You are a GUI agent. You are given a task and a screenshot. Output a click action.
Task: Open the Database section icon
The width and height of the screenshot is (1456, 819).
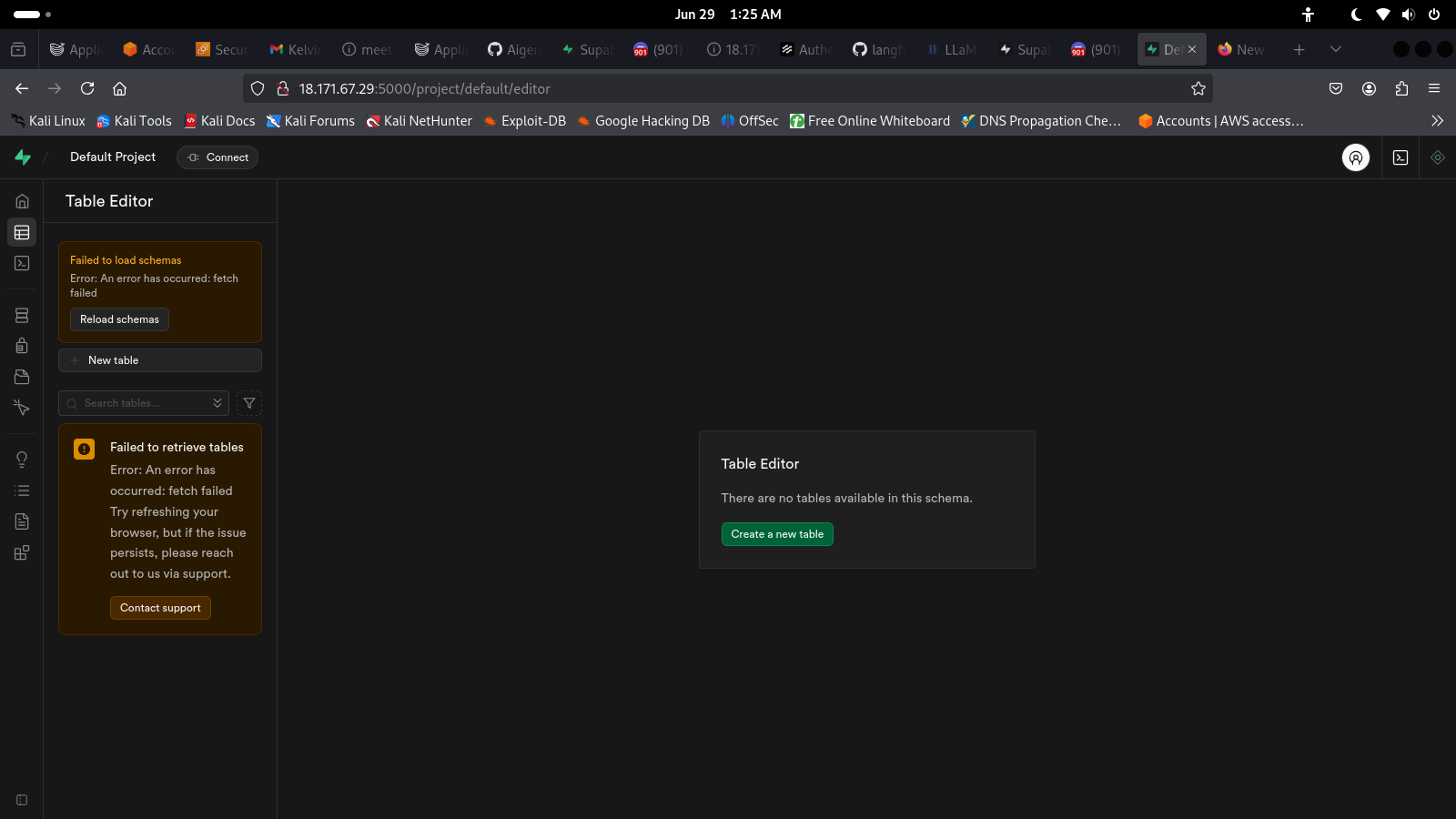(22, 315)
